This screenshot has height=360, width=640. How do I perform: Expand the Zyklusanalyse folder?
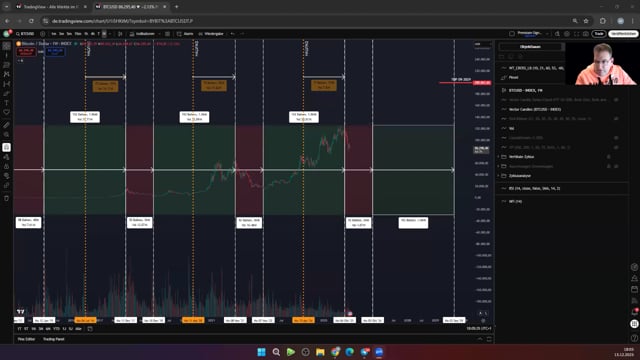pyautogui.click(x=498, y=176)
